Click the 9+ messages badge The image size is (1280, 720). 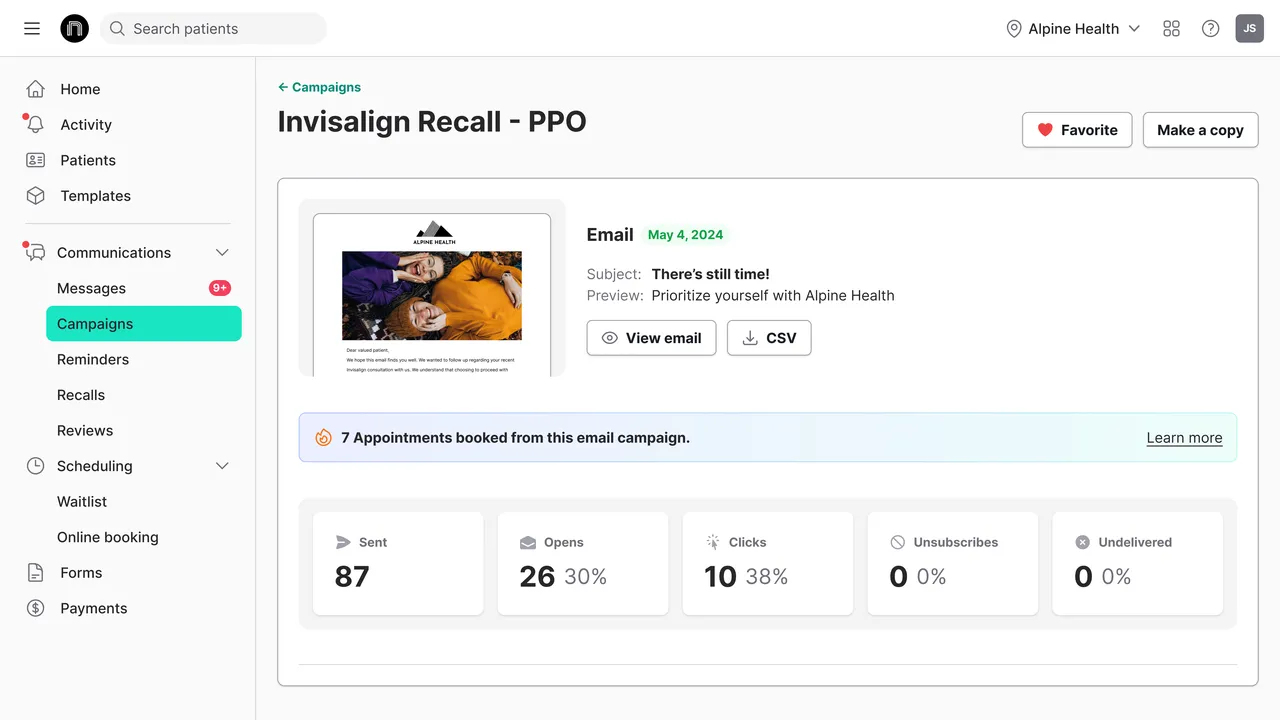(x=220, y=288)
